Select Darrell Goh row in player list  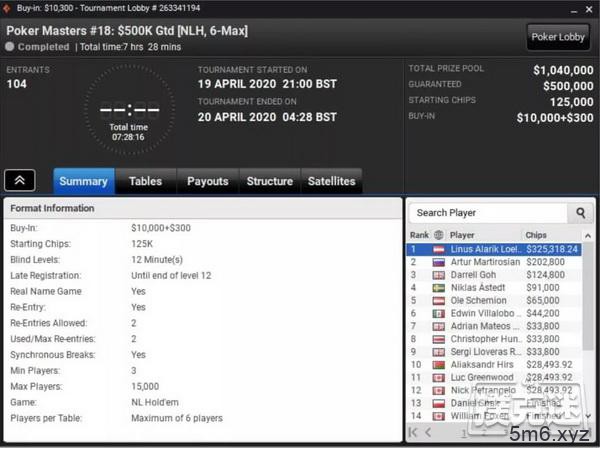click(x=494, y=275)
